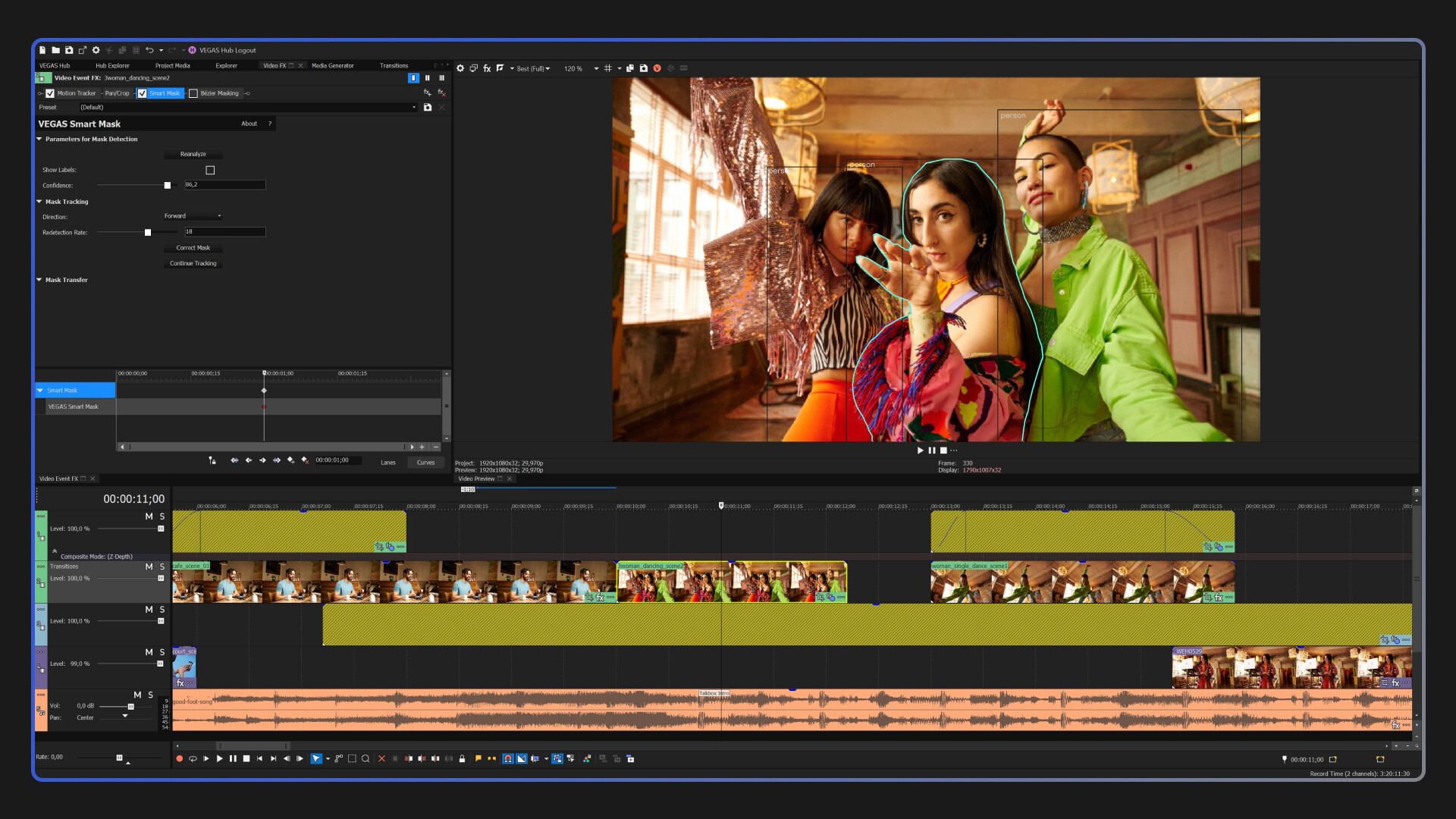
Task: Enable the Bézier Masking checkbox
Action: click(193, 93)
